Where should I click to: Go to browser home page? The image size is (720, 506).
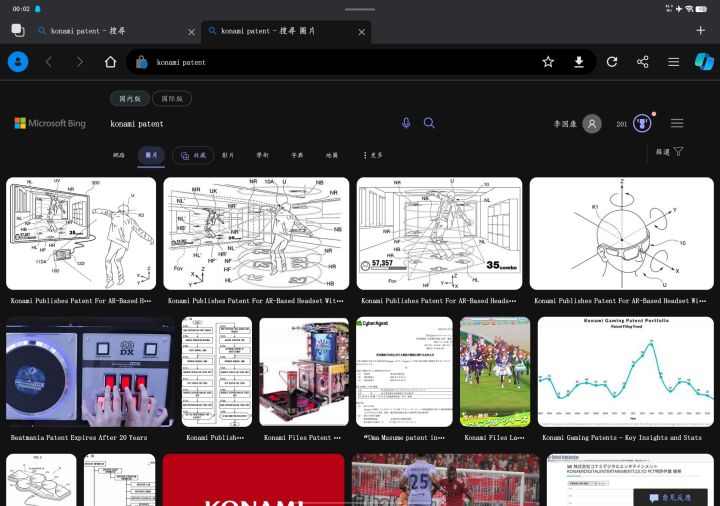click(110, 62)
